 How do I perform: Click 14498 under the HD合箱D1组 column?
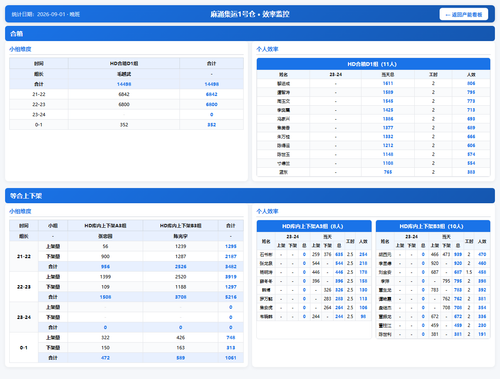click(x=124, y=84)
